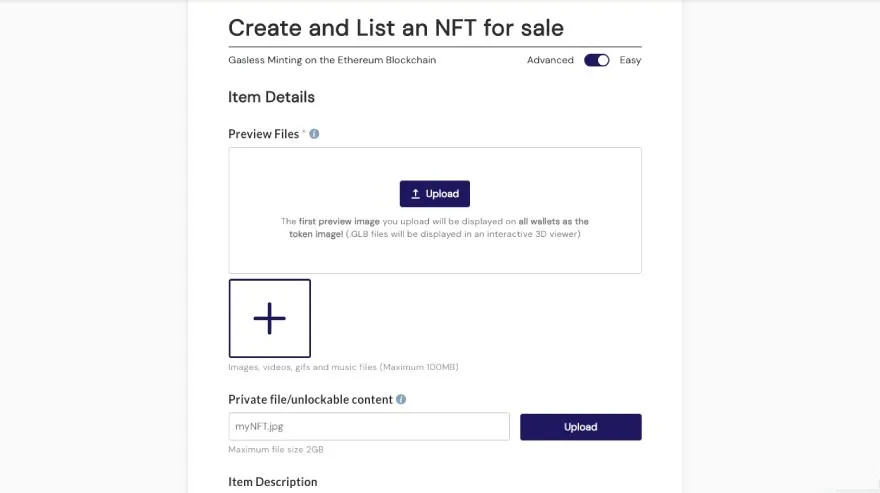Click the Item Details section heading
880x493 pixels.
(271, 97)
